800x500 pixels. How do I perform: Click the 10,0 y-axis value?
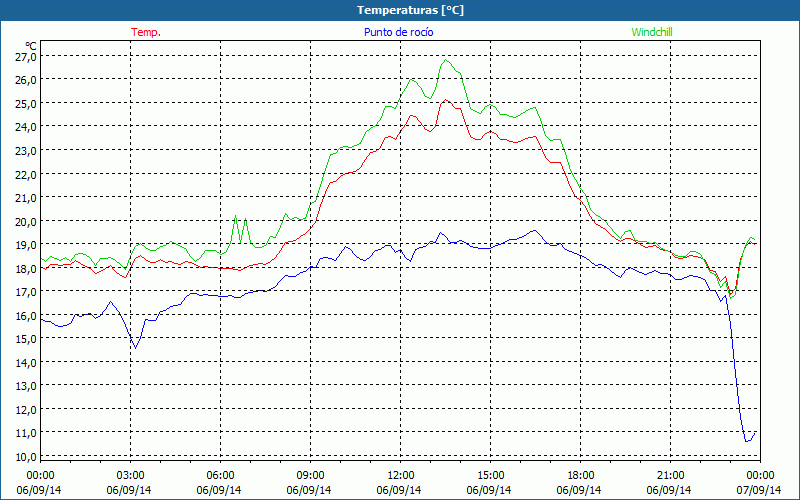pos(25,457)
